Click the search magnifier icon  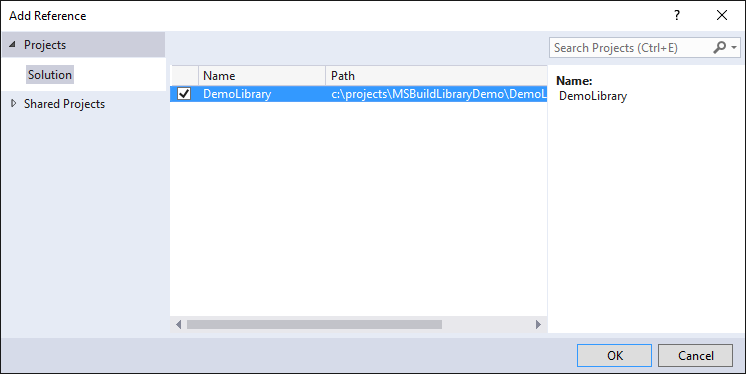tap(719, 47)
